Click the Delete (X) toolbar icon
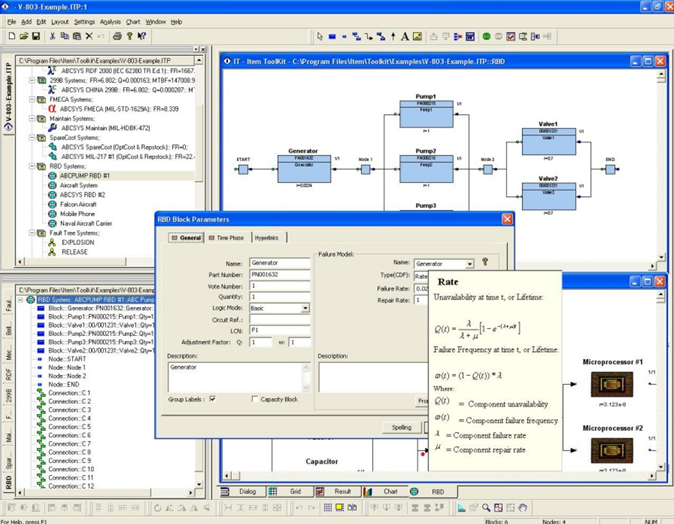674x524 pixels. click(88, 36)
